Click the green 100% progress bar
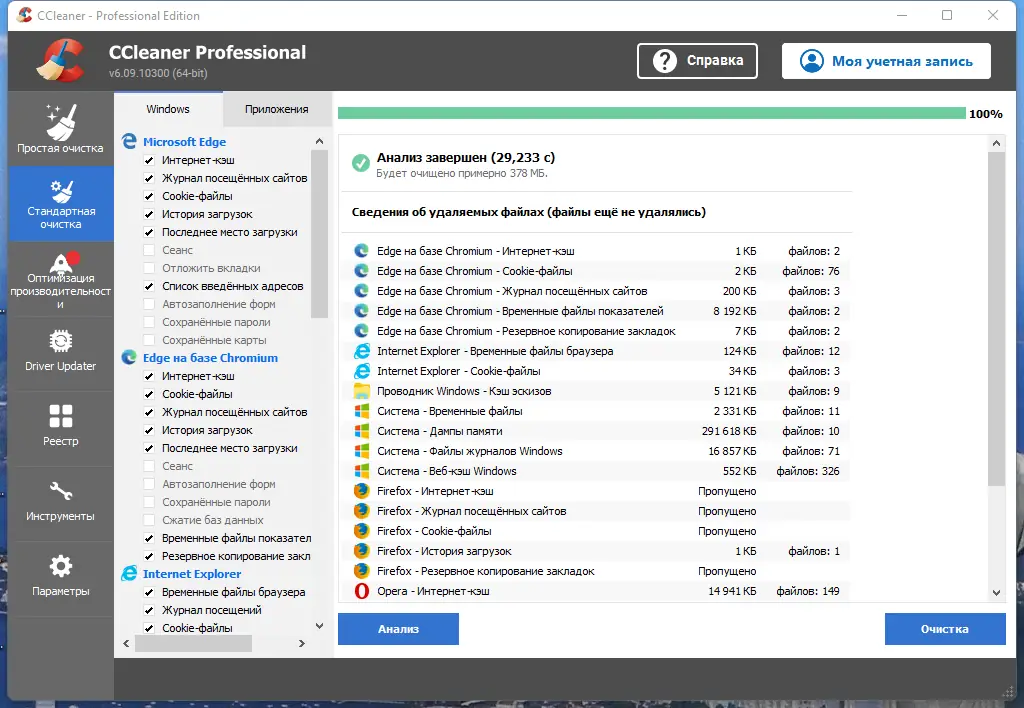This screenshot has width=1024, height=708. (652, 113)
